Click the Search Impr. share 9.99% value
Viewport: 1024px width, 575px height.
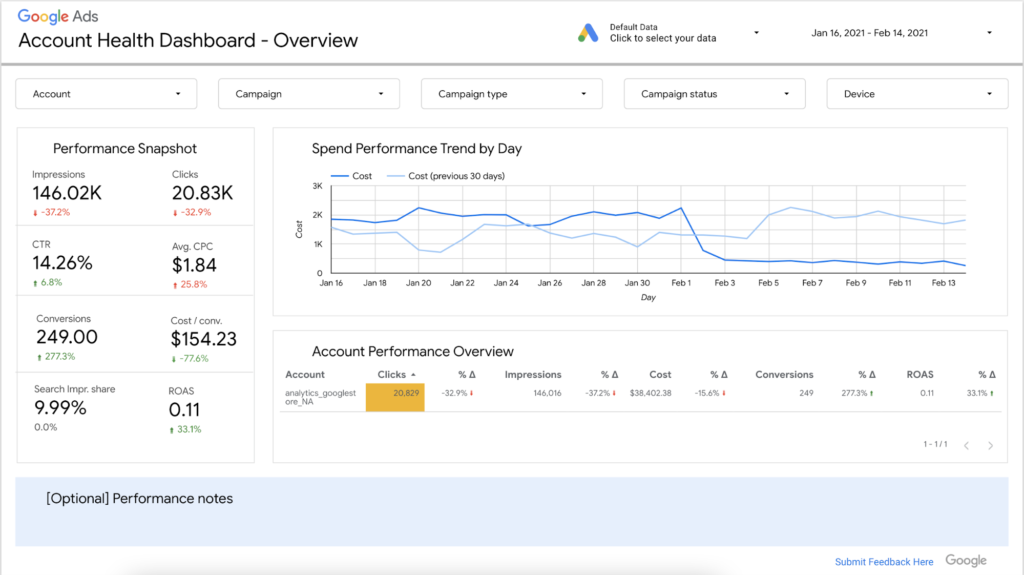pos(60,408)
